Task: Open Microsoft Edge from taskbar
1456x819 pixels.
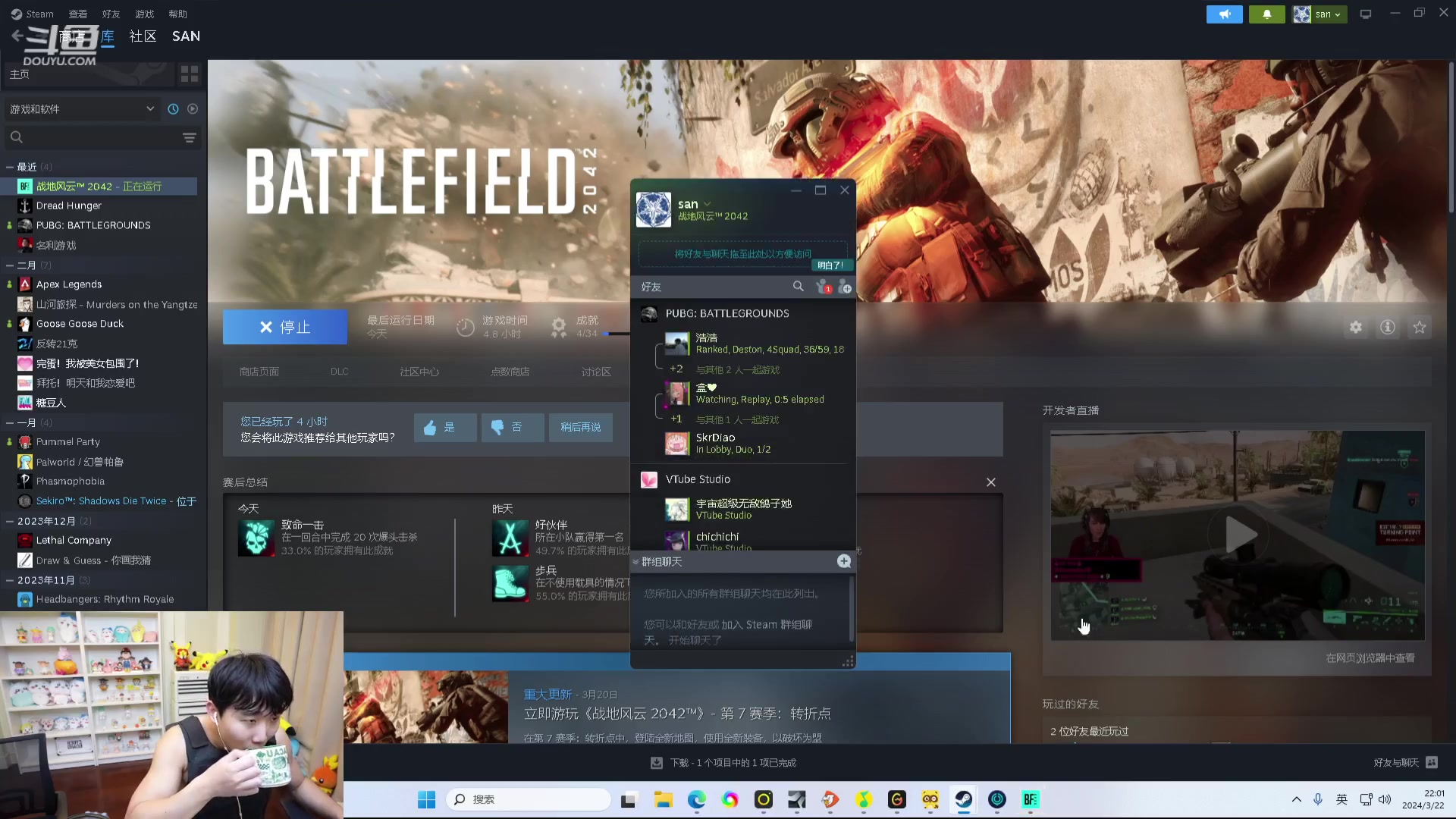Action: click(x=696, y=799)
